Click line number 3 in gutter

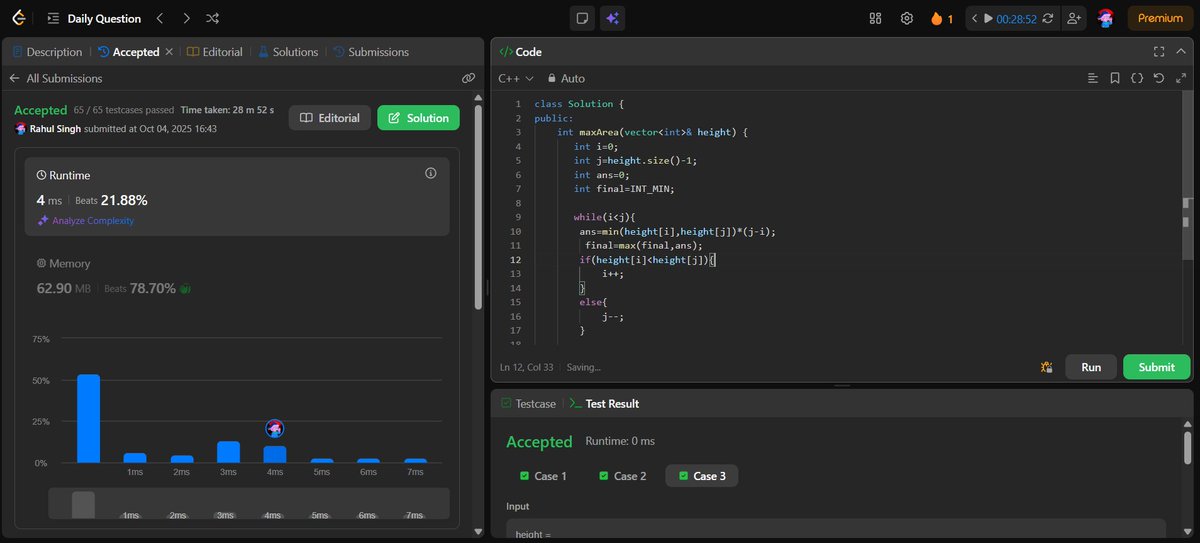(518, 132)
